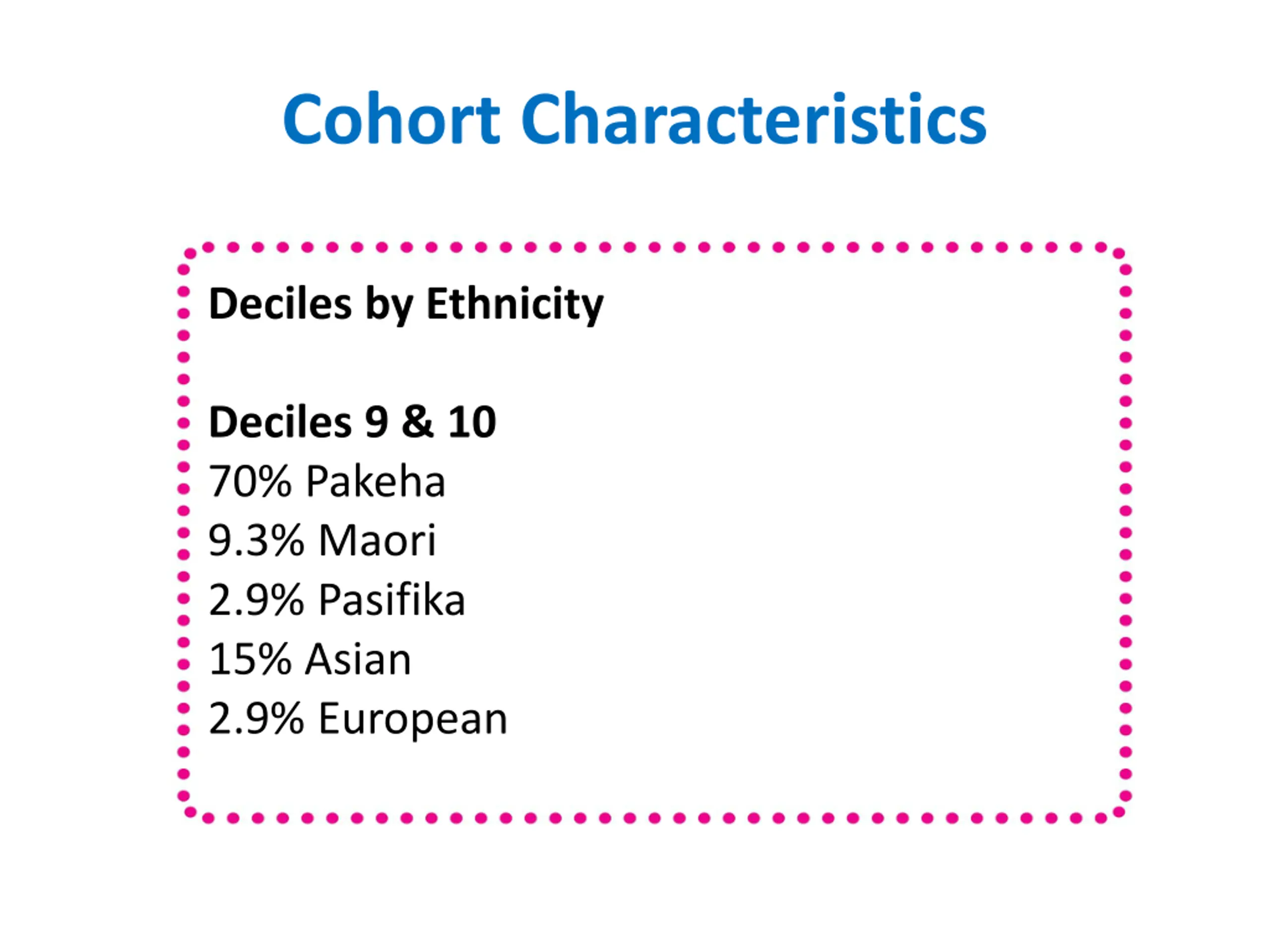1270x952 pixels.
Task: Select the word Cohort in title
Action: click(x=391, y=119)
